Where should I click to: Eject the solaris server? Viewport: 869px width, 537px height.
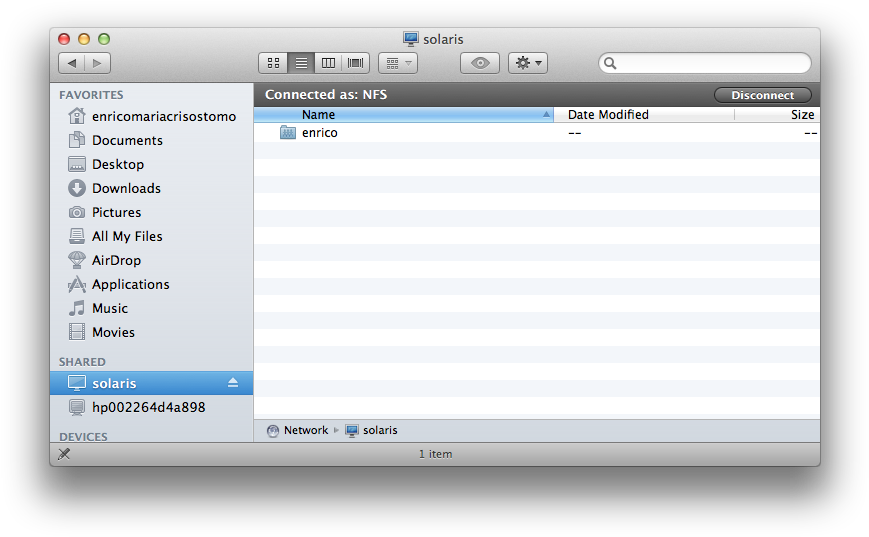[233, 383]
